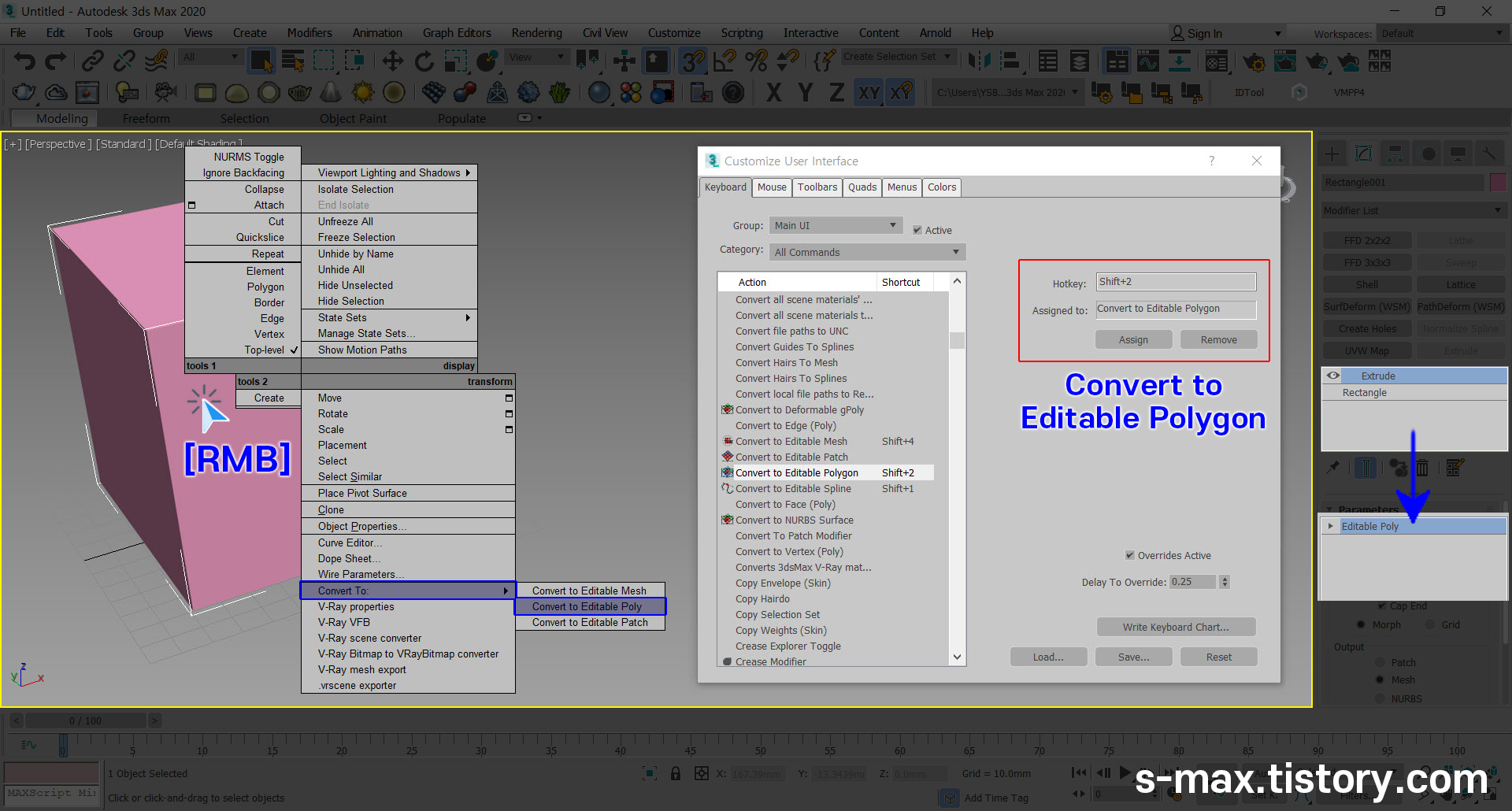This screenshot has height=811, width=1512.
Task: Open Rendered Frame Window icon
Action: [1285, 61]
